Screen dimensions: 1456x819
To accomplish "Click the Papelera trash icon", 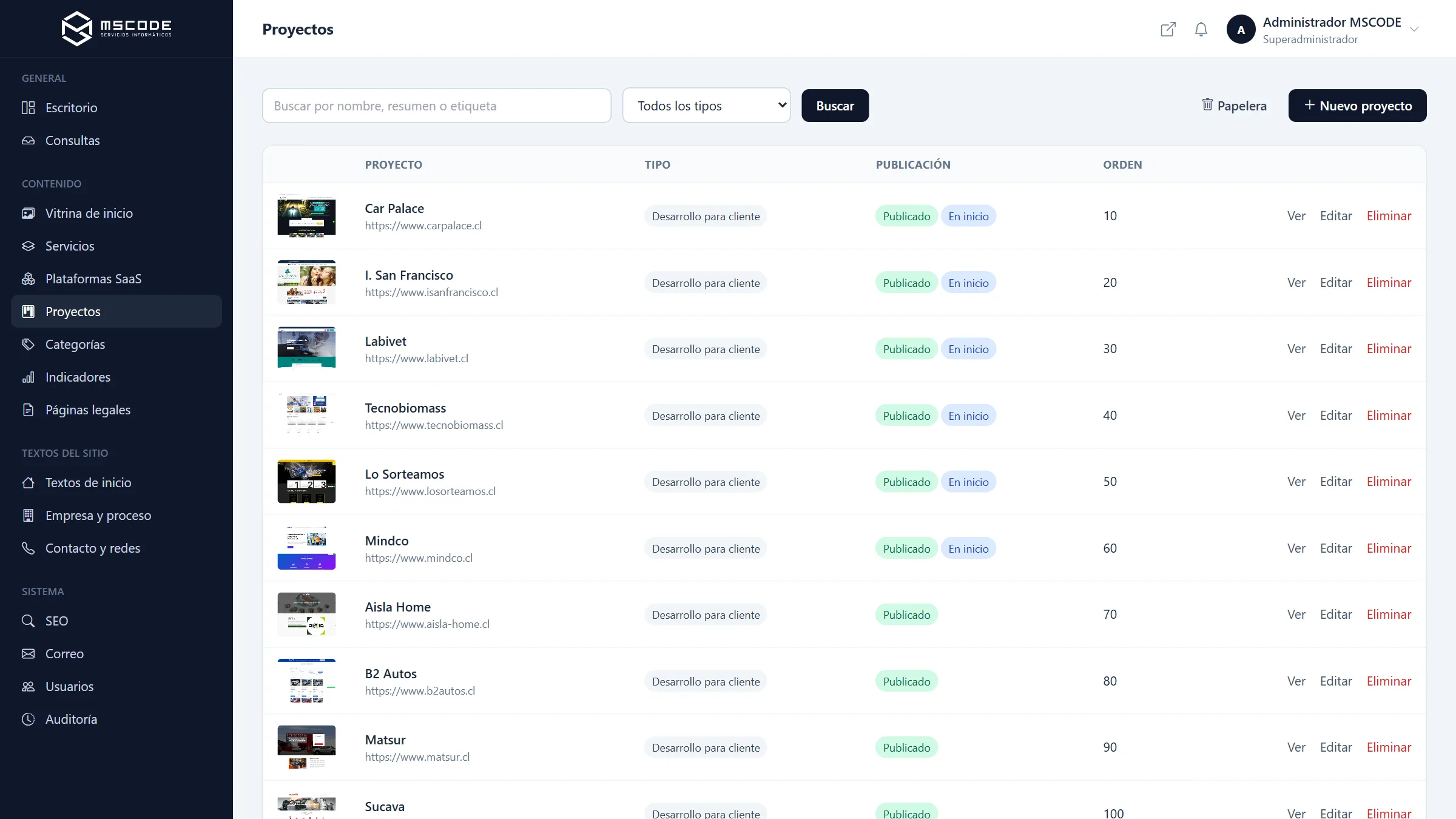I will click(x=1207, y=105).
